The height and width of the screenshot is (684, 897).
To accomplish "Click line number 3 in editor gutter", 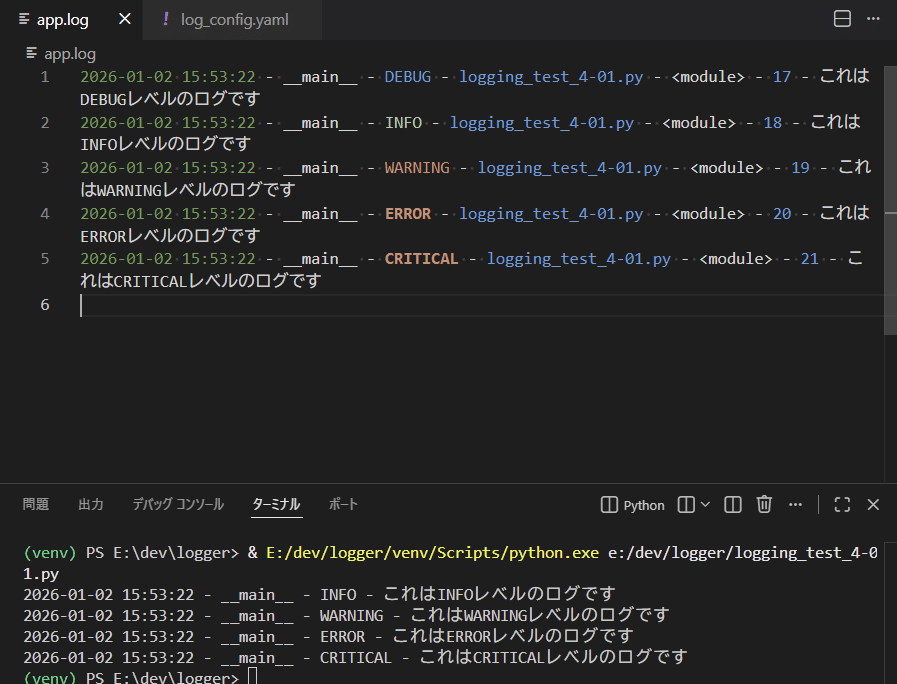I will [45, 168].
